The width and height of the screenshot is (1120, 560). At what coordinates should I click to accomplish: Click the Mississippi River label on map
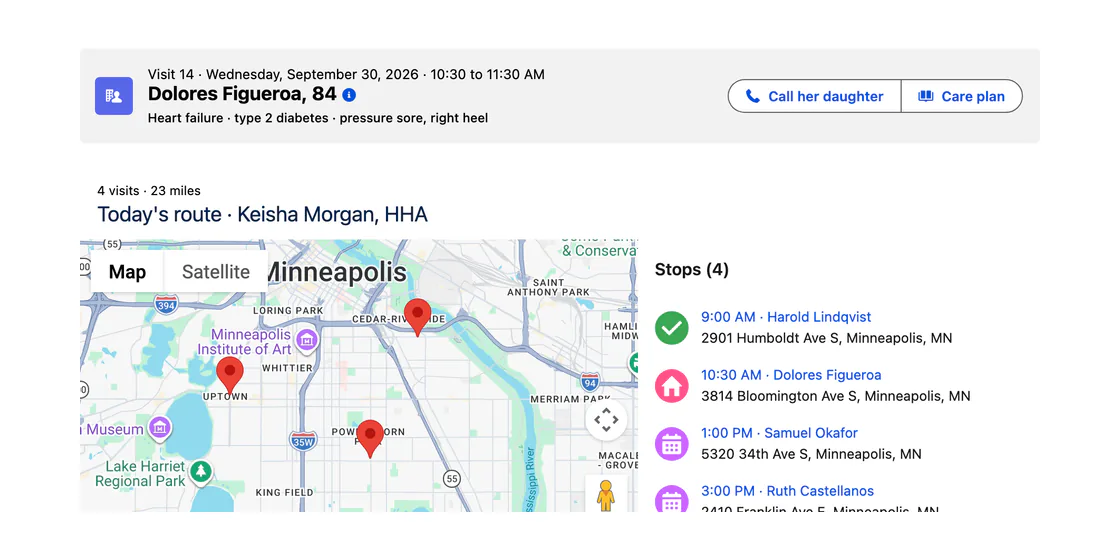point(529,477)
